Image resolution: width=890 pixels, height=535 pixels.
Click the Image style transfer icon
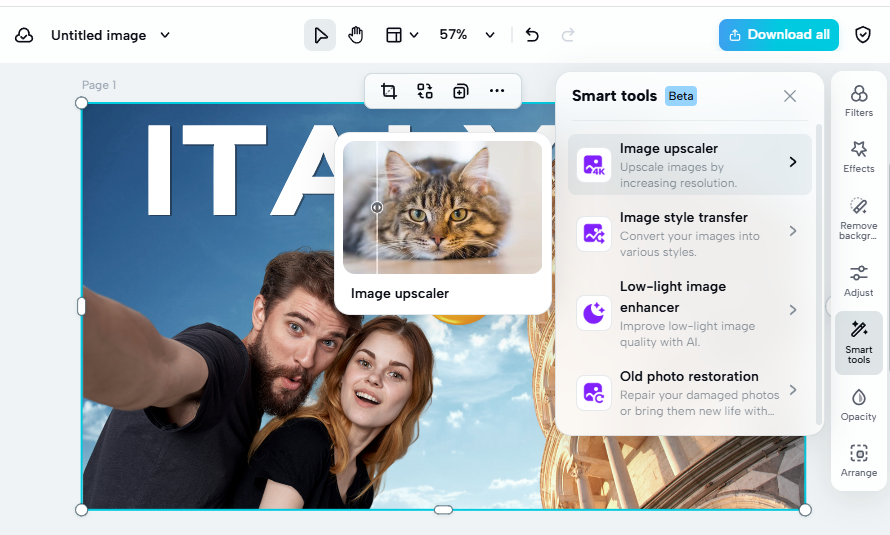click(594, 234)
